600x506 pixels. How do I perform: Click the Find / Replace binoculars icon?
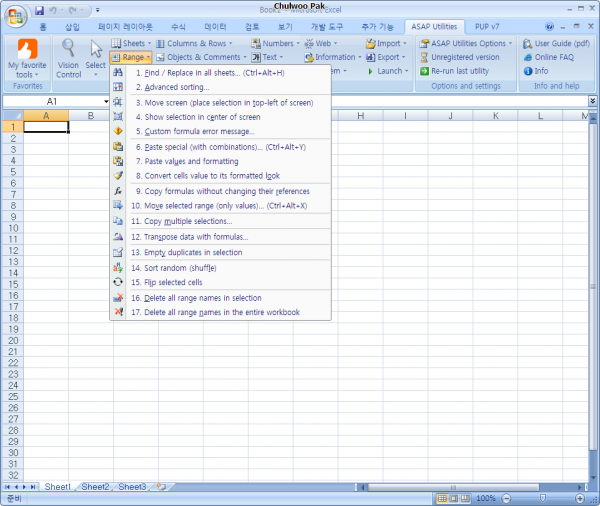coord(118,72)
